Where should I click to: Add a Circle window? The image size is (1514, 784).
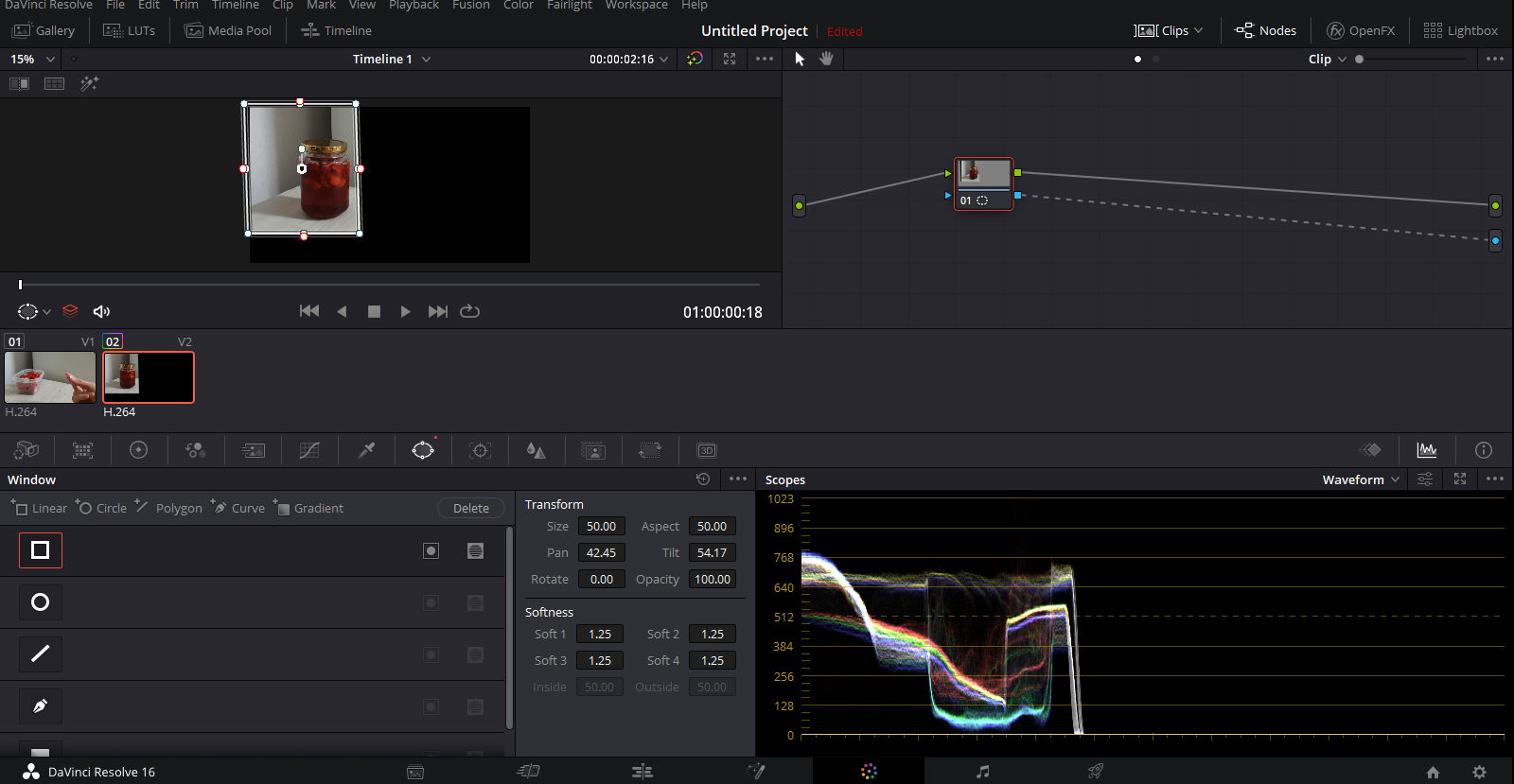(100, 508)
